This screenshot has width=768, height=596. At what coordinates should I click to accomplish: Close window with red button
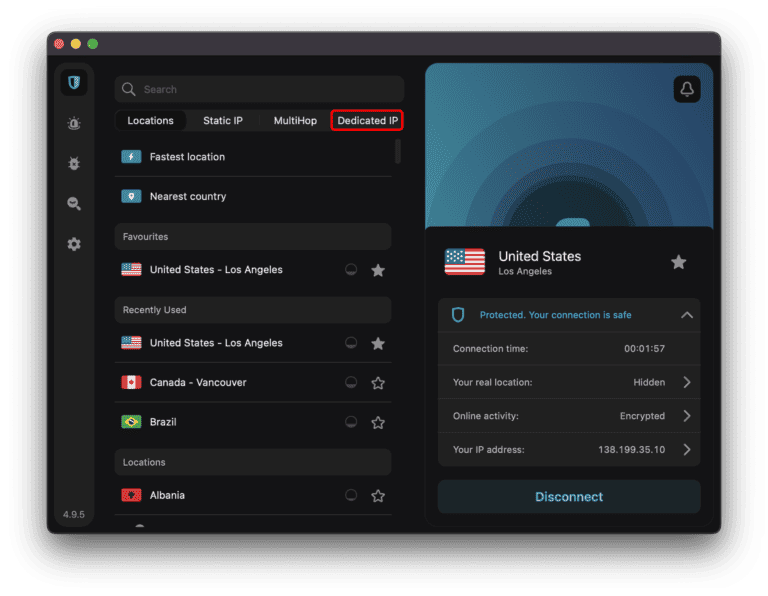[59, 44]
